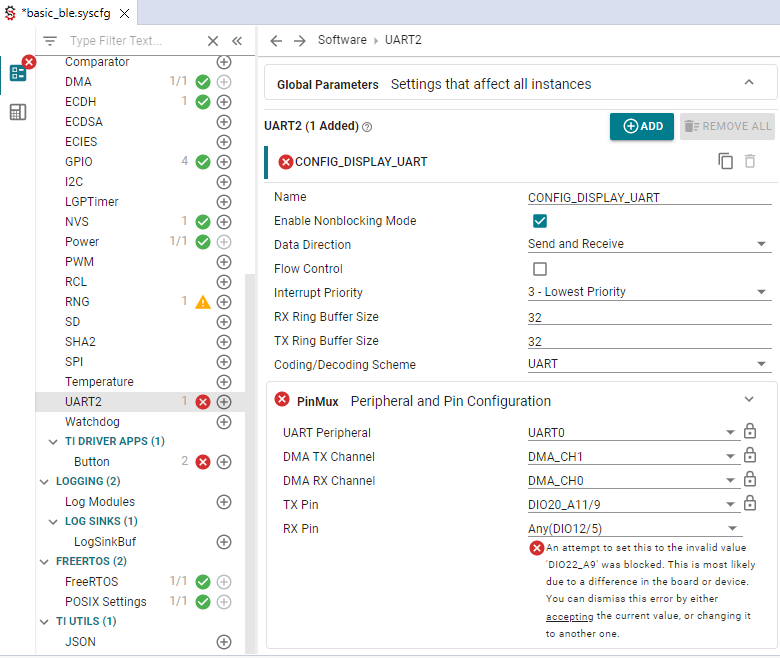This screenshot has height=658, width=780.
Task: Collapse the FREERTOS category
Action: [45, 561]
